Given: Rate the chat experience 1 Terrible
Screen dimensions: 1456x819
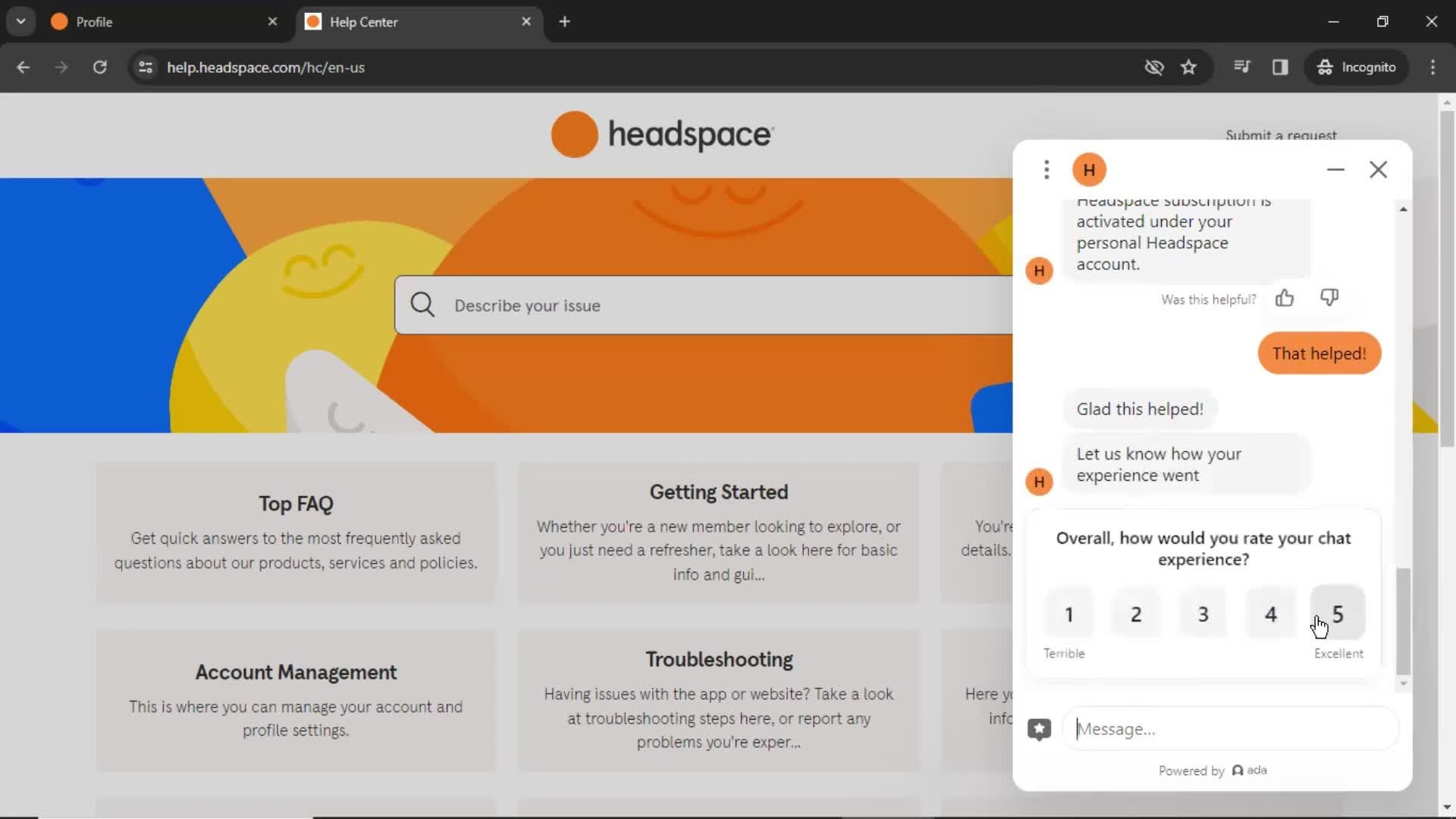Looking at the screenshot, I should pyautogui.click(x=1068, y=613).
